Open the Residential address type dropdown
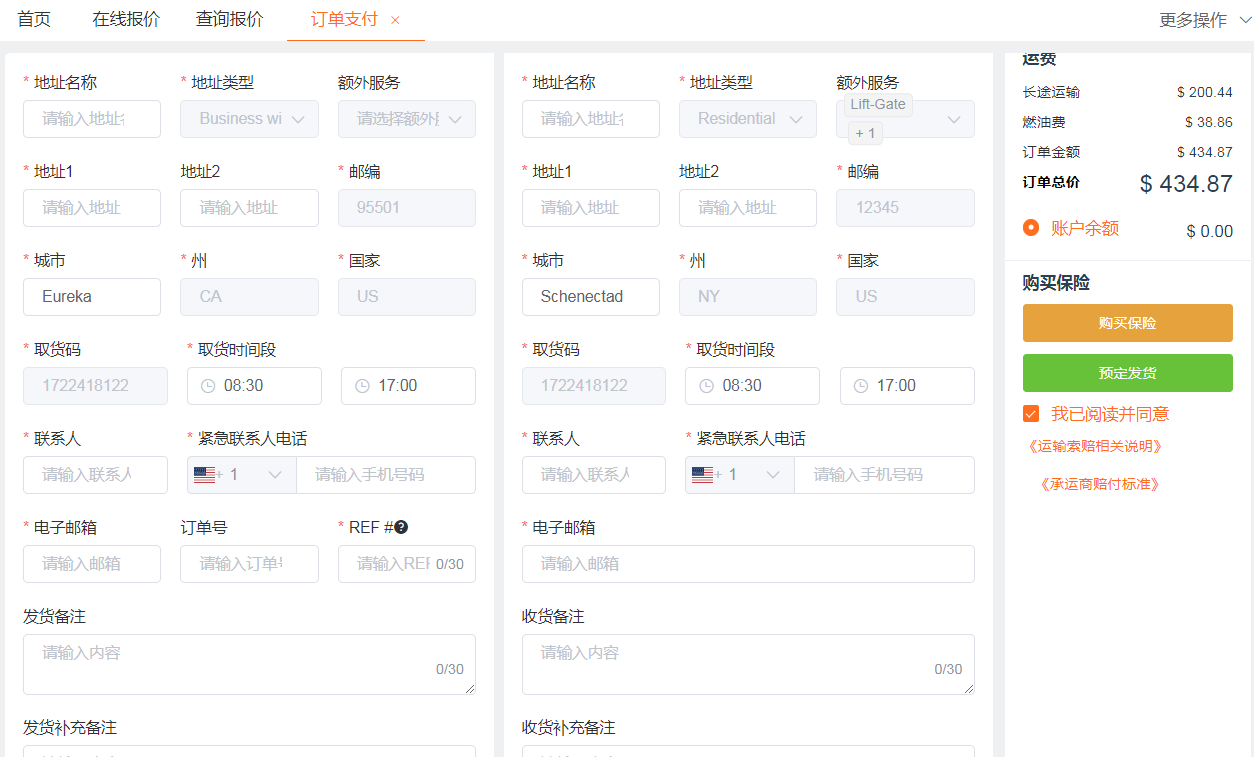This screenshot has width=1254, height=757. [747, 119]
